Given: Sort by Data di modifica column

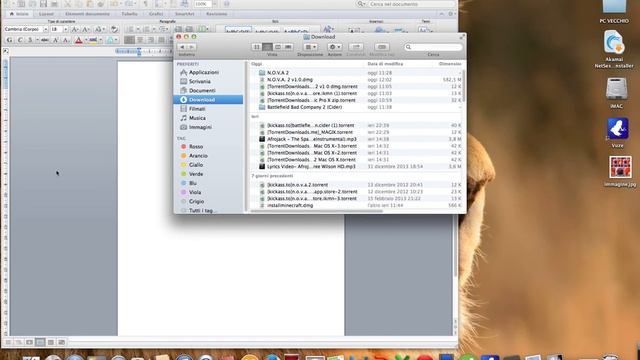Looking at the screenshot, I should (x=385, y=64).
